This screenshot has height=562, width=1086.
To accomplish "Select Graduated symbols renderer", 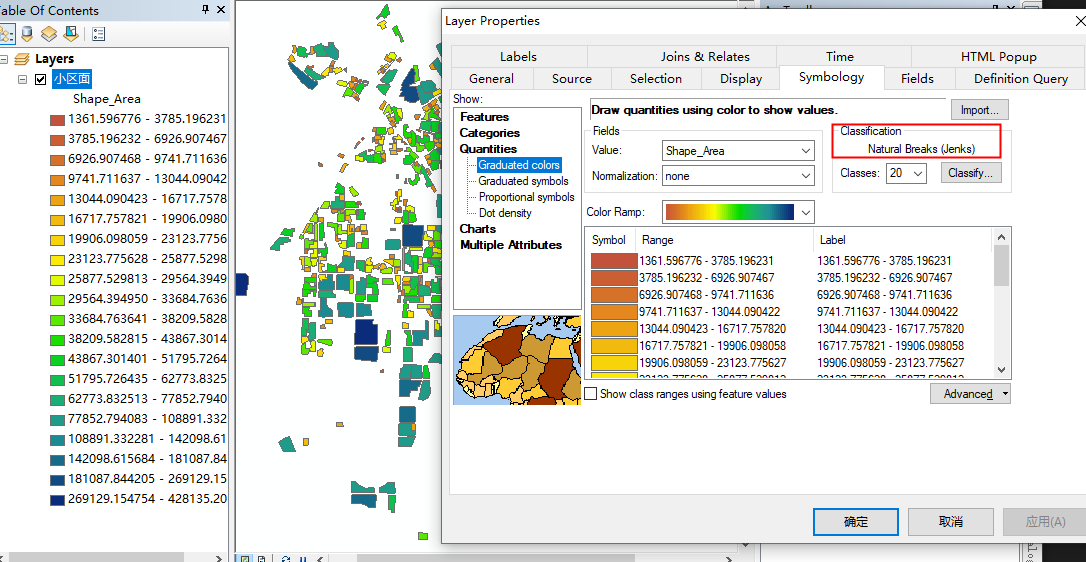I will coord(523,181).
